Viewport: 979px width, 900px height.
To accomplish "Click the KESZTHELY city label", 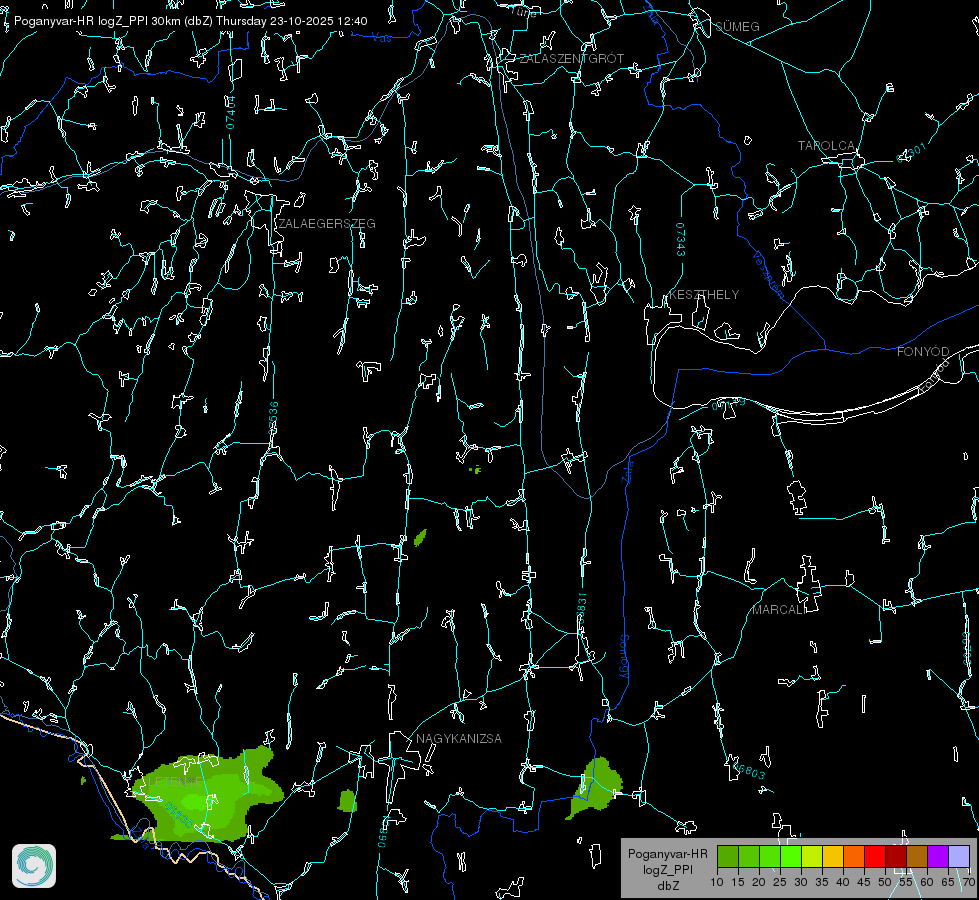I will [x=704, y=295].
